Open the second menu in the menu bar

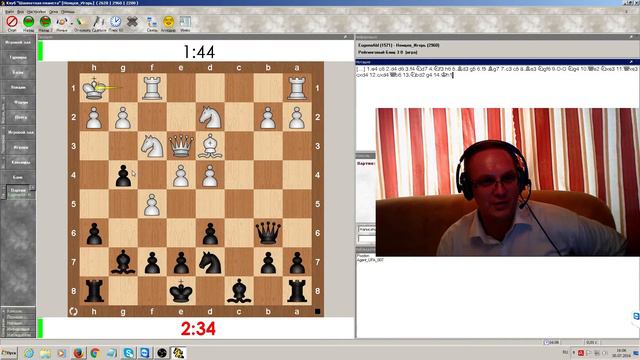(x=20, y=11)
